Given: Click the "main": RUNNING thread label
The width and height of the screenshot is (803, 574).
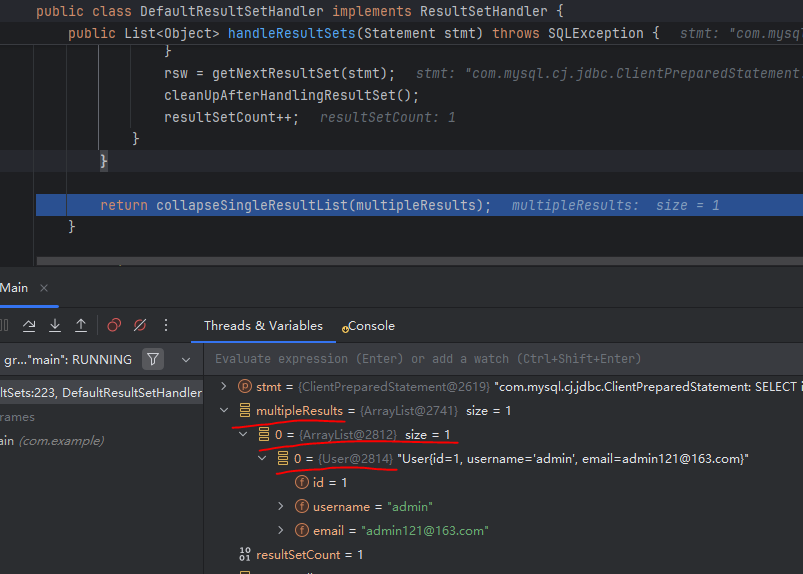Looking at the screenshot, I should pyautogui.click(x=68, y=360).
